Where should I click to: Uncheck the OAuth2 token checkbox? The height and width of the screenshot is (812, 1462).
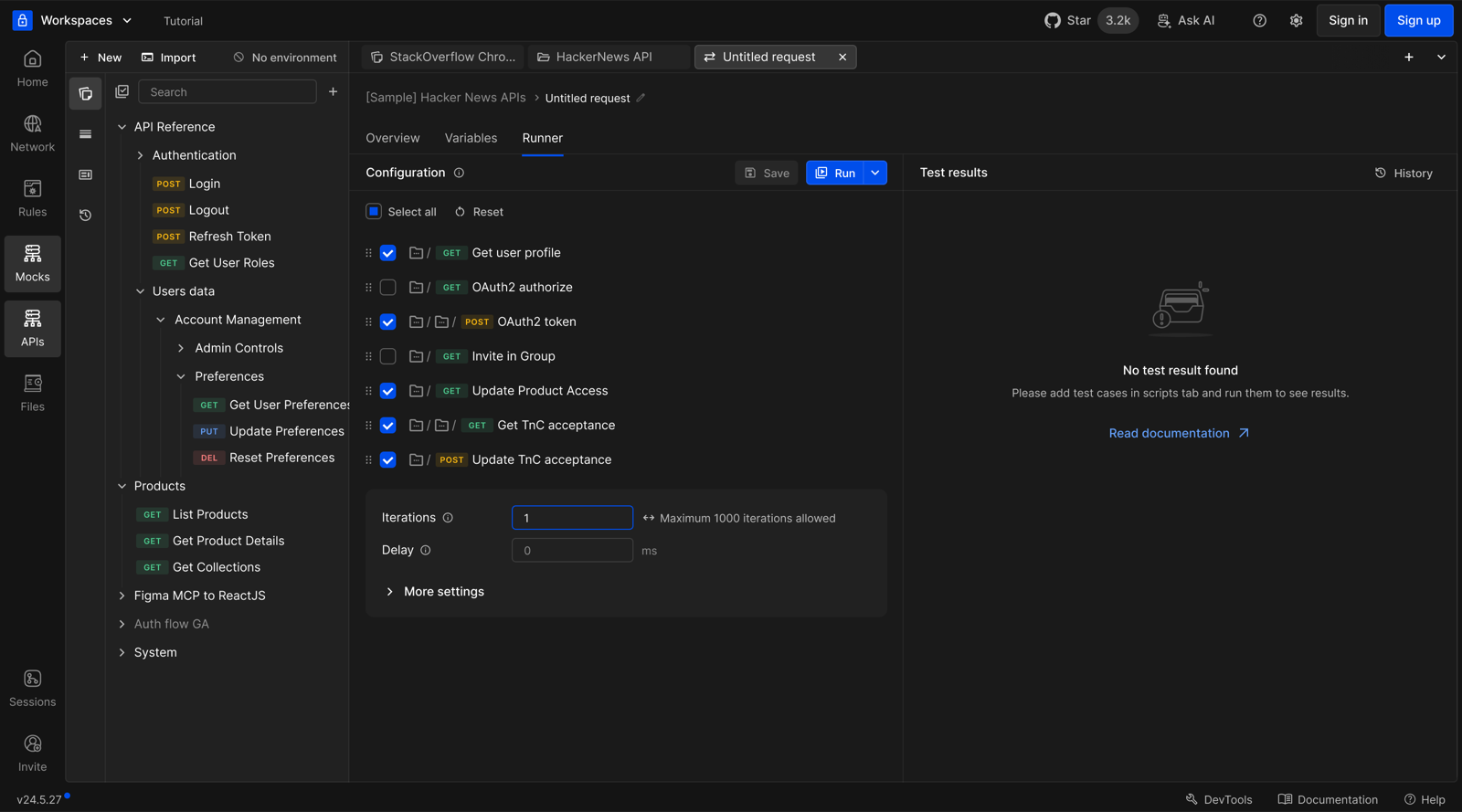pyautogui.click(x=388, y=322)
